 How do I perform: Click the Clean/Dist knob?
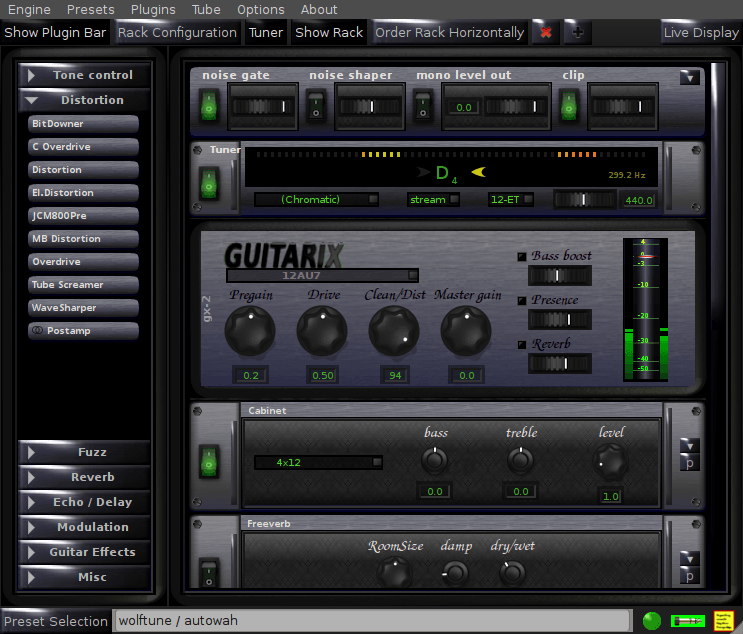click(394, 331)
